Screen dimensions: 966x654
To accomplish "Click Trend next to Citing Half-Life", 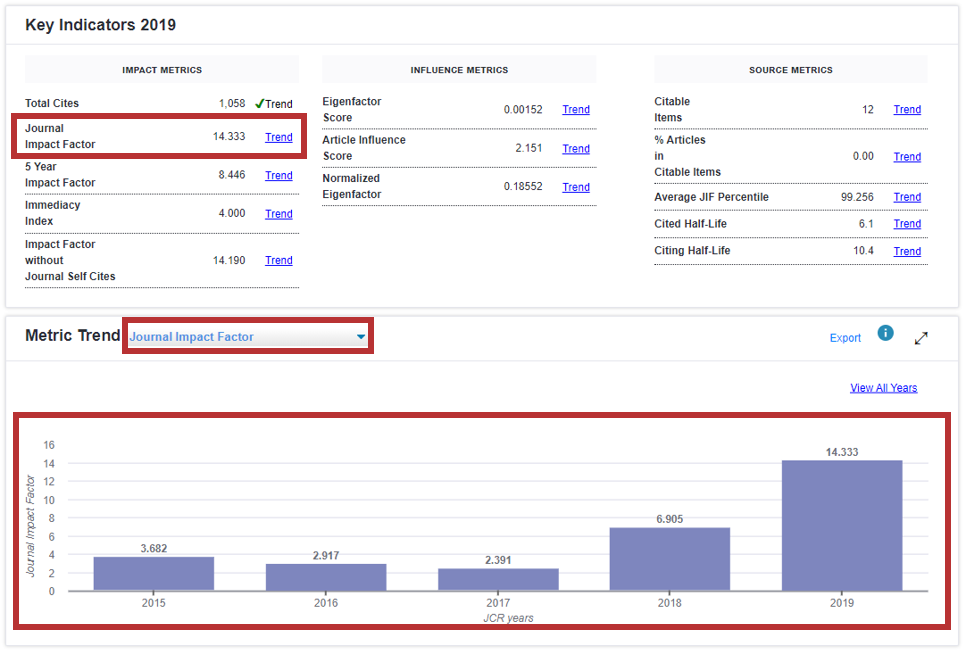I will [x=907, y=251].
